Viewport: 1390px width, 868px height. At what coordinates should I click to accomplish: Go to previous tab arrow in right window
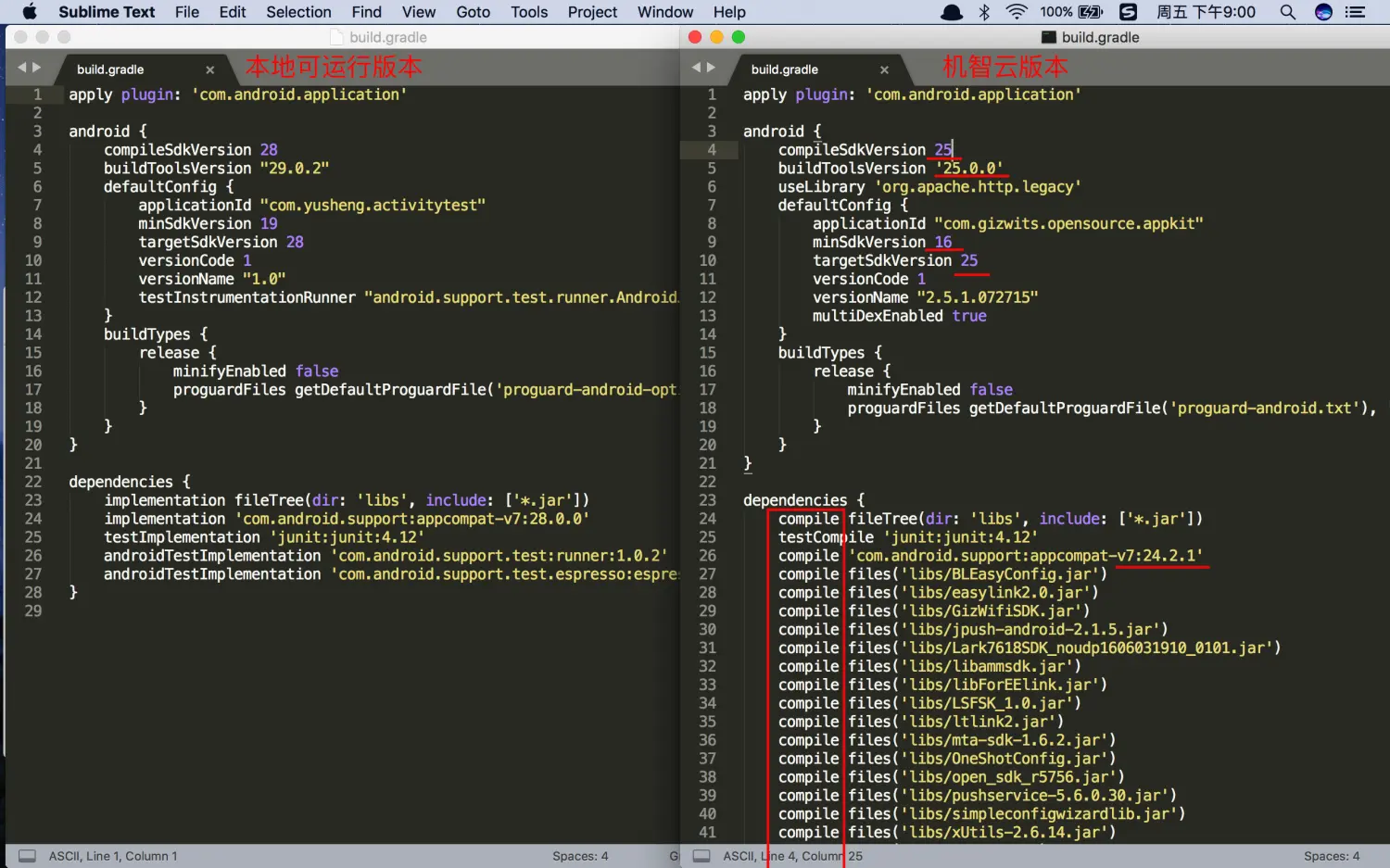click(697, 68)
